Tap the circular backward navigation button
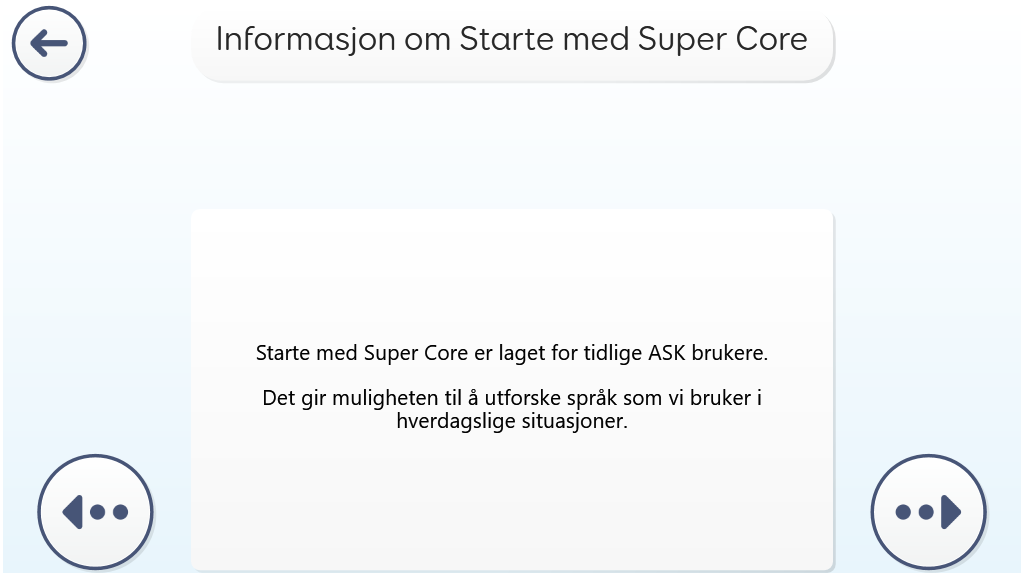This screenshot has width=1024, height=576. pos(95,511)
